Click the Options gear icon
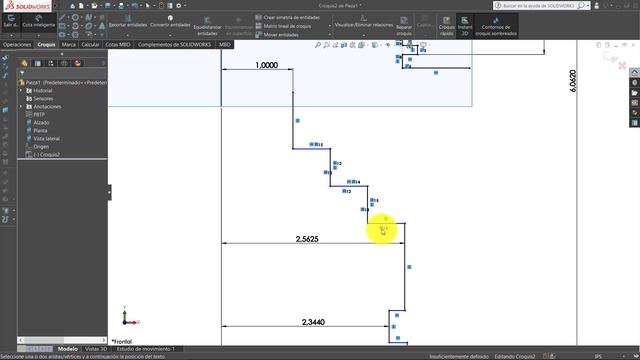 (x=178, y=6)
